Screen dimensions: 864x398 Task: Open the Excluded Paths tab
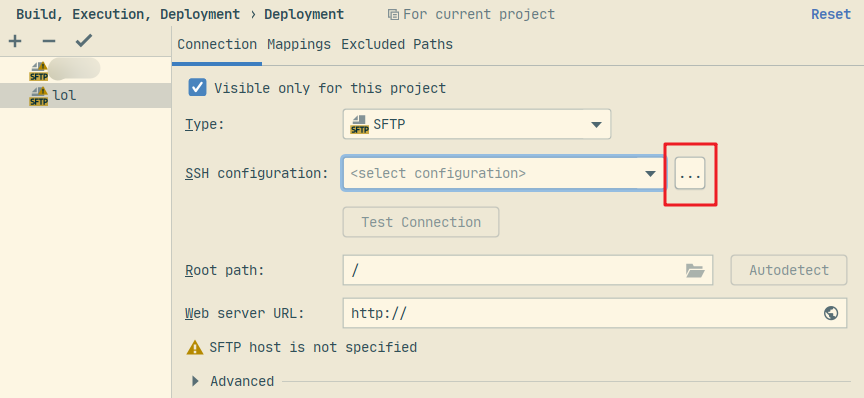(x=397, y=45)
